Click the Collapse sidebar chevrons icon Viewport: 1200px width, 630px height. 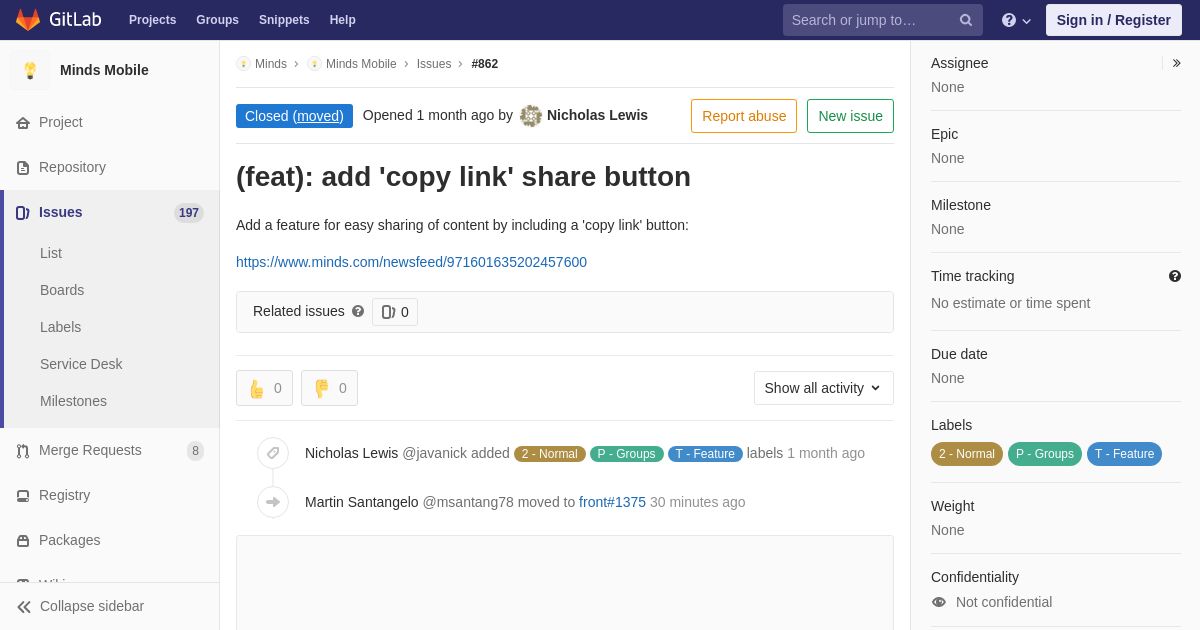tap(24, 607)
